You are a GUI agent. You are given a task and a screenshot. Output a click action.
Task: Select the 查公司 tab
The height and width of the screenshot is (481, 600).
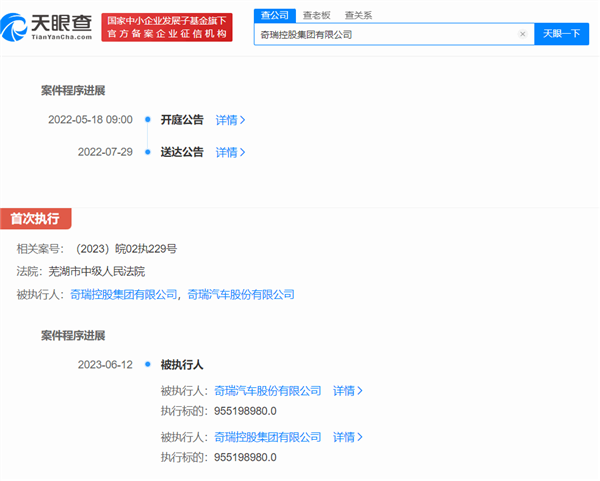pos(275,15)
